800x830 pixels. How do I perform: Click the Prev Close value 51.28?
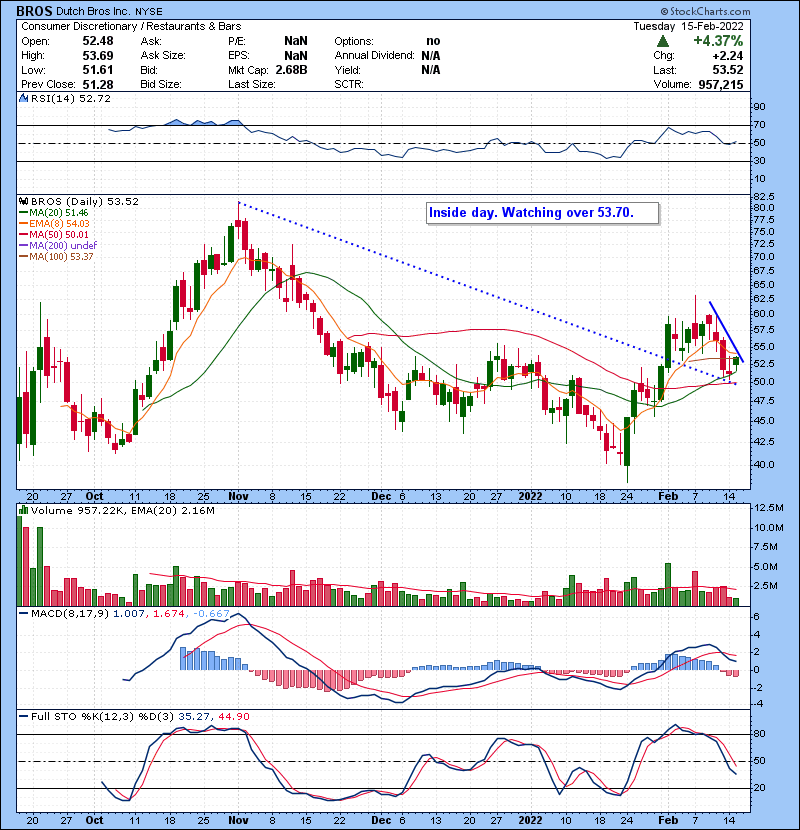(x=98, y=84)
